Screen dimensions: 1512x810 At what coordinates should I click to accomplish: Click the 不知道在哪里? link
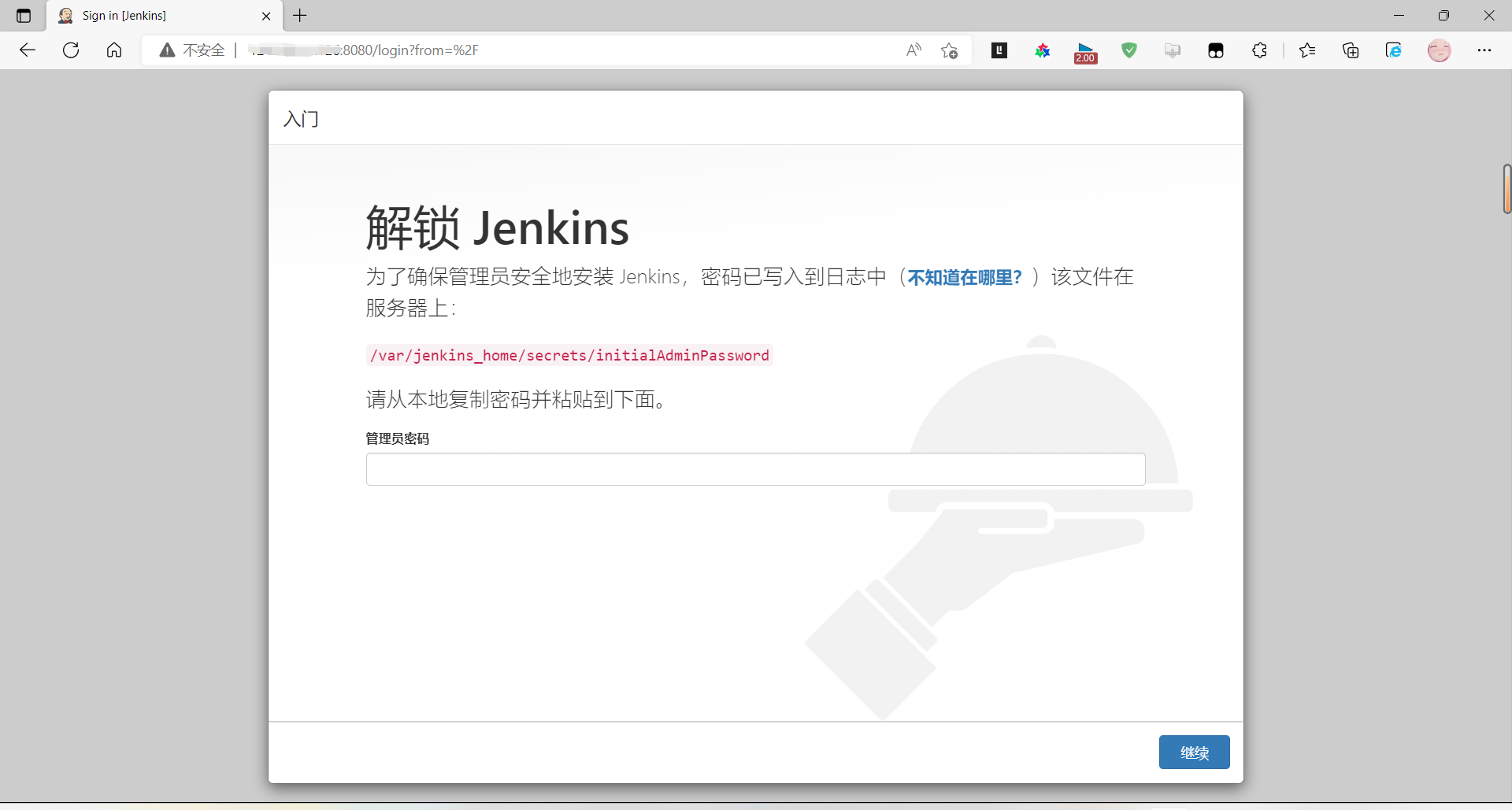(965, 277)
